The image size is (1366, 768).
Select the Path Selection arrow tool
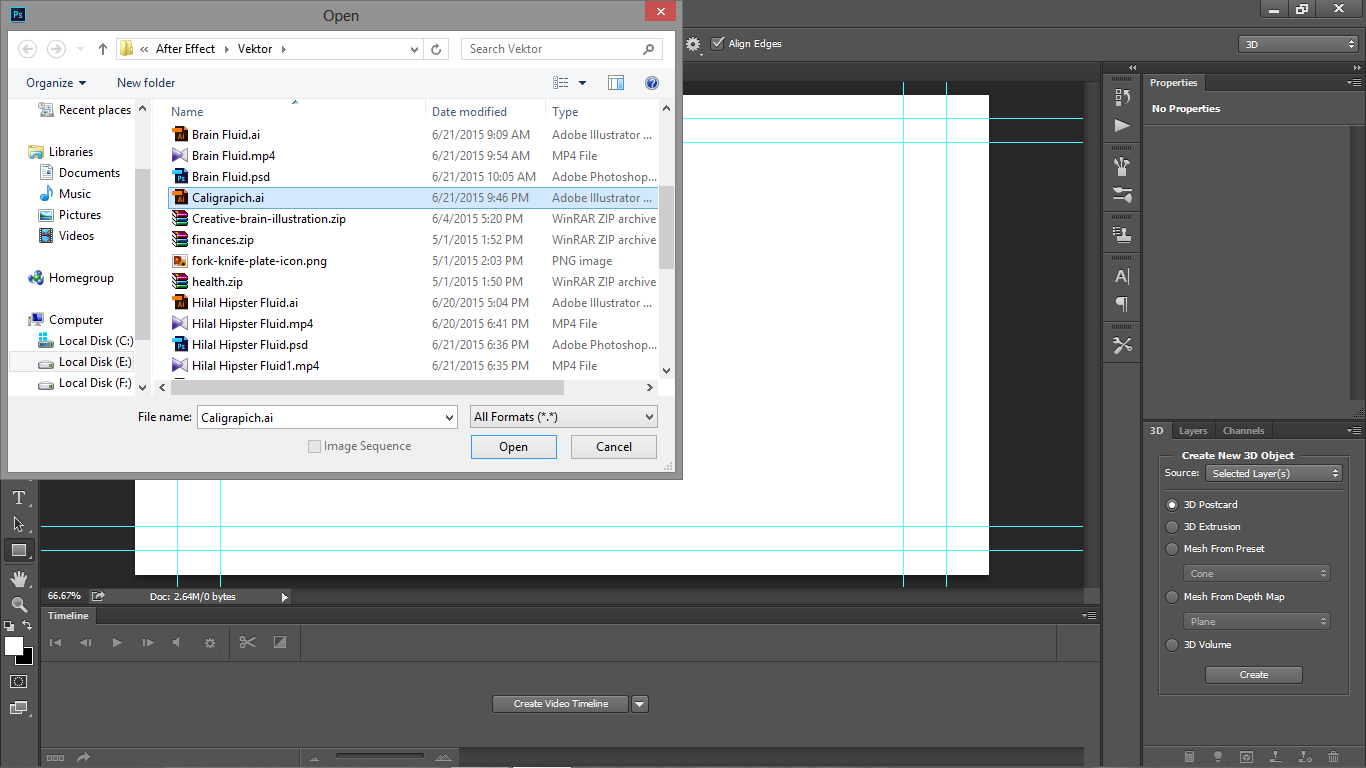pyautogui.click(x=19, y=524)
